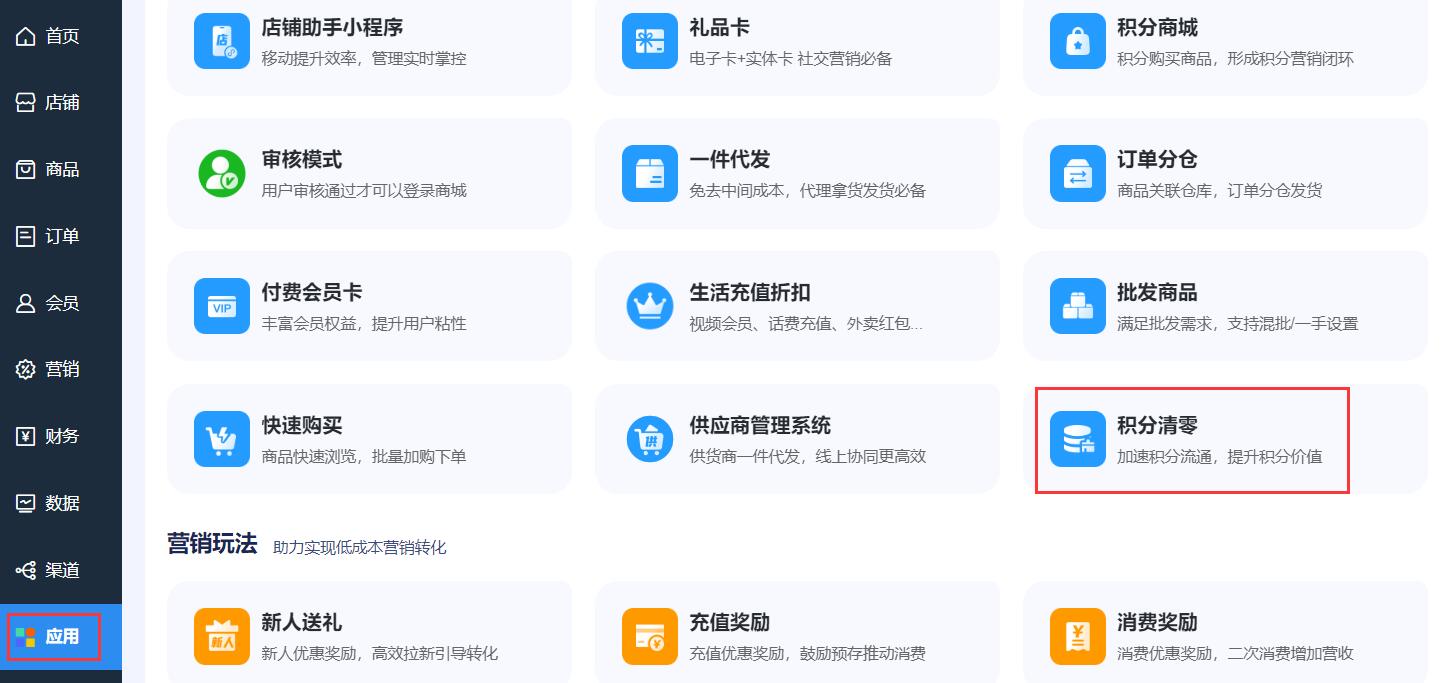Open the 生活充值折扣 title link

[750, 292]
